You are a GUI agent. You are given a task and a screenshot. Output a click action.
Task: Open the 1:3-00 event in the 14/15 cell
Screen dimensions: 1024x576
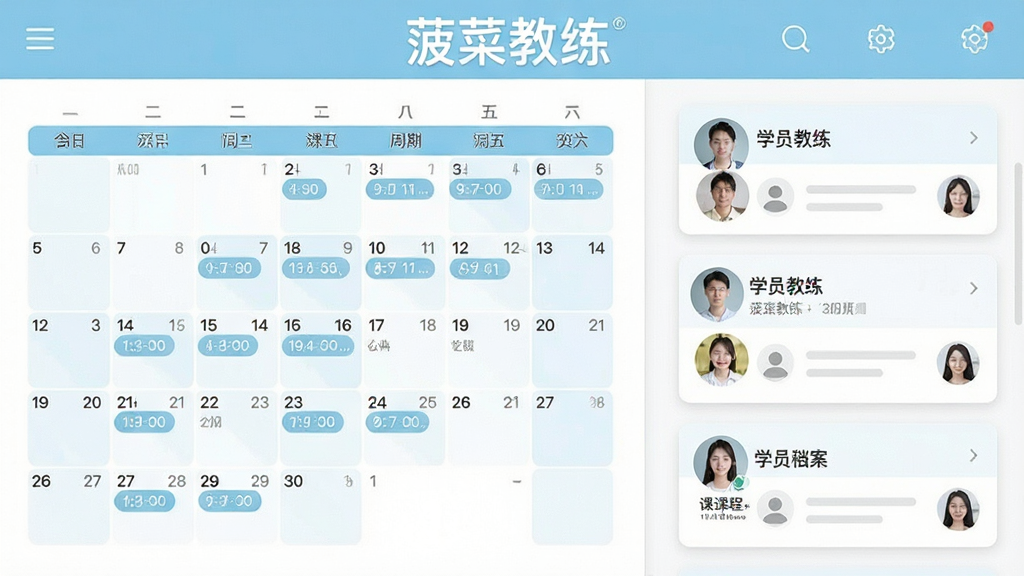(x=144, y=345)
